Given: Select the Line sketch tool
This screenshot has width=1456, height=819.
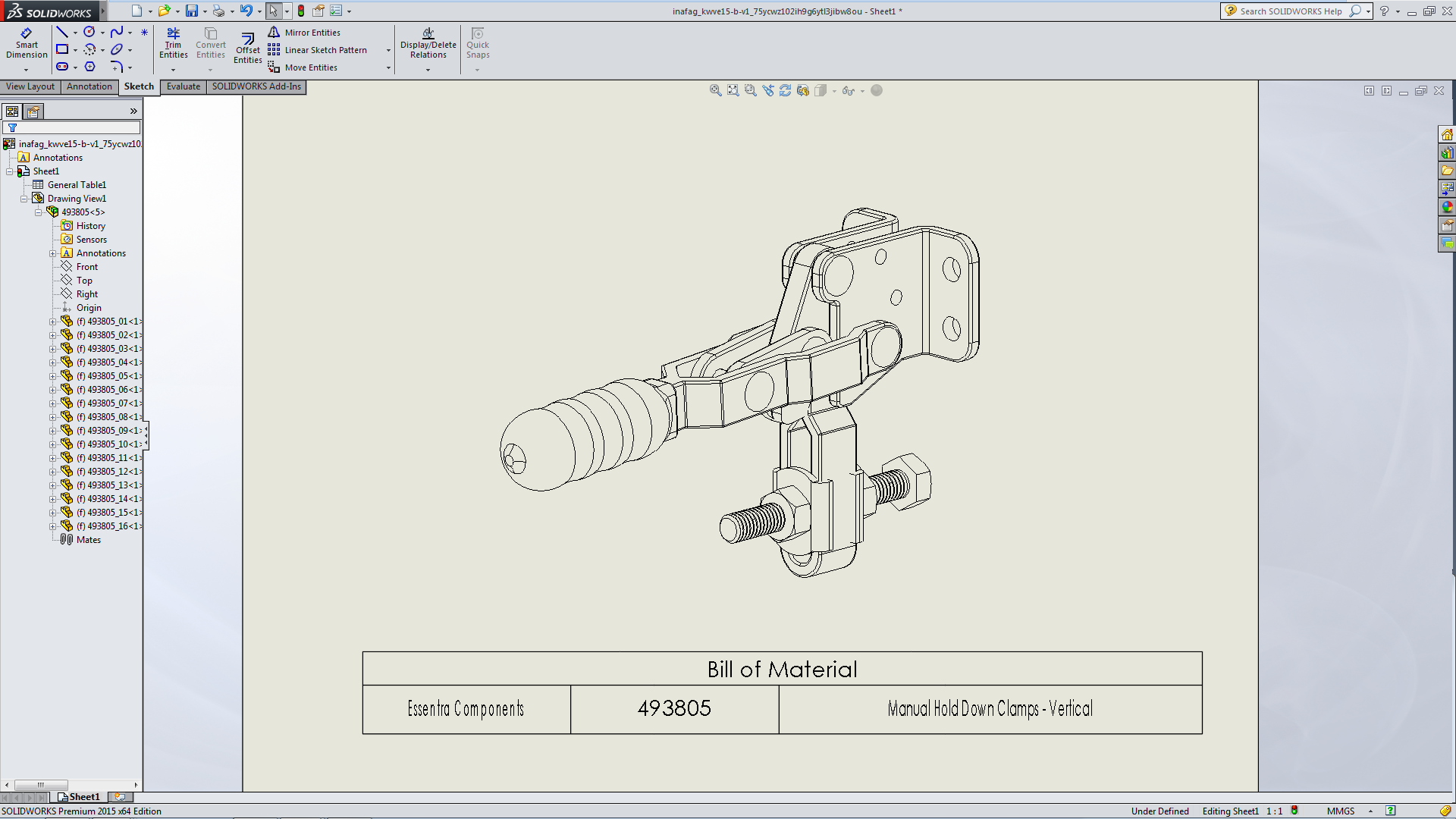Looking at the screenshot, I should (x=62, y=32).
